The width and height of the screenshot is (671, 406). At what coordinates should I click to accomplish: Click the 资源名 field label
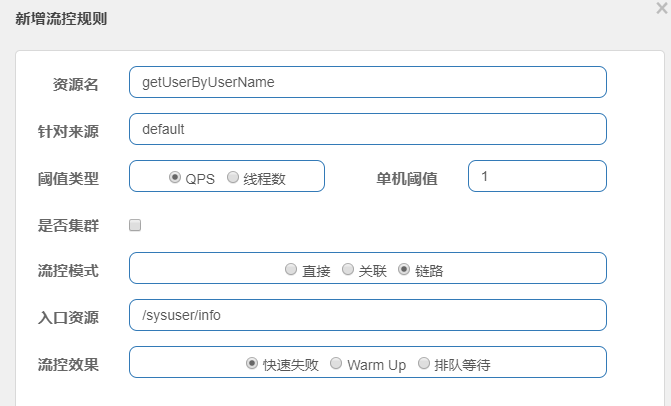coord(75,84)
